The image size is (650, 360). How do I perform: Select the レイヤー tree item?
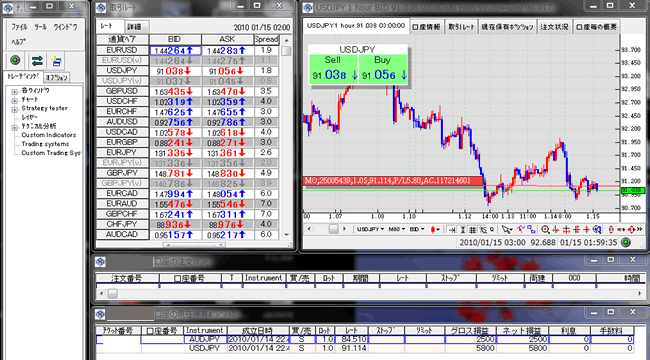click(29, 117)
